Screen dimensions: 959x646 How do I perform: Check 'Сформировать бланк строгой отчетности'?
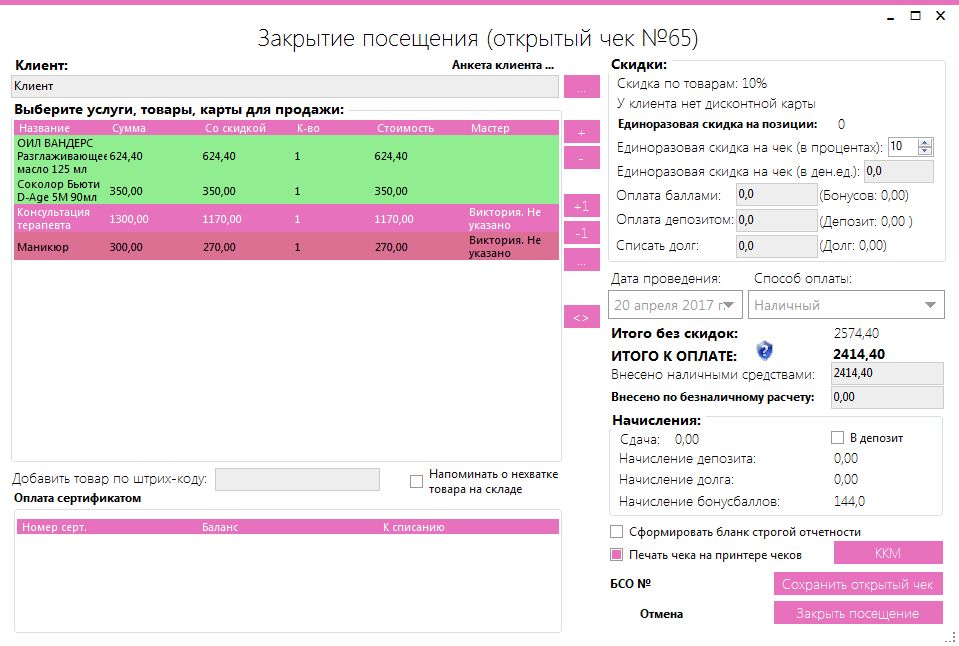616,532
